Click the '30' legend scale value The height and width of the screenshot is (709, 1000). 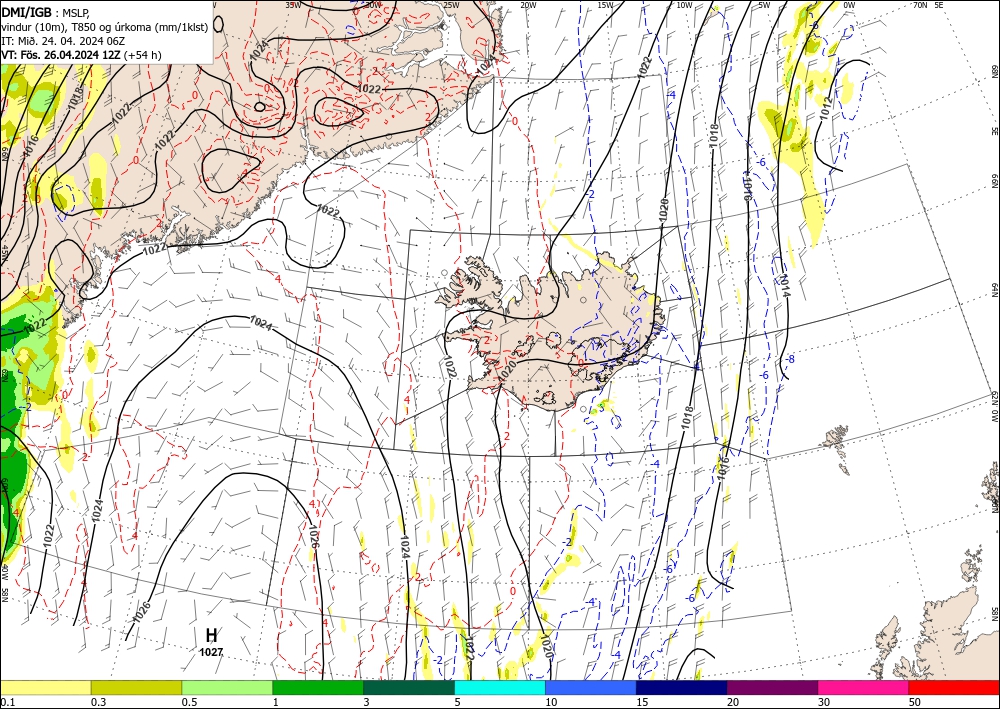pyautogui.click(x=824, y=702)
